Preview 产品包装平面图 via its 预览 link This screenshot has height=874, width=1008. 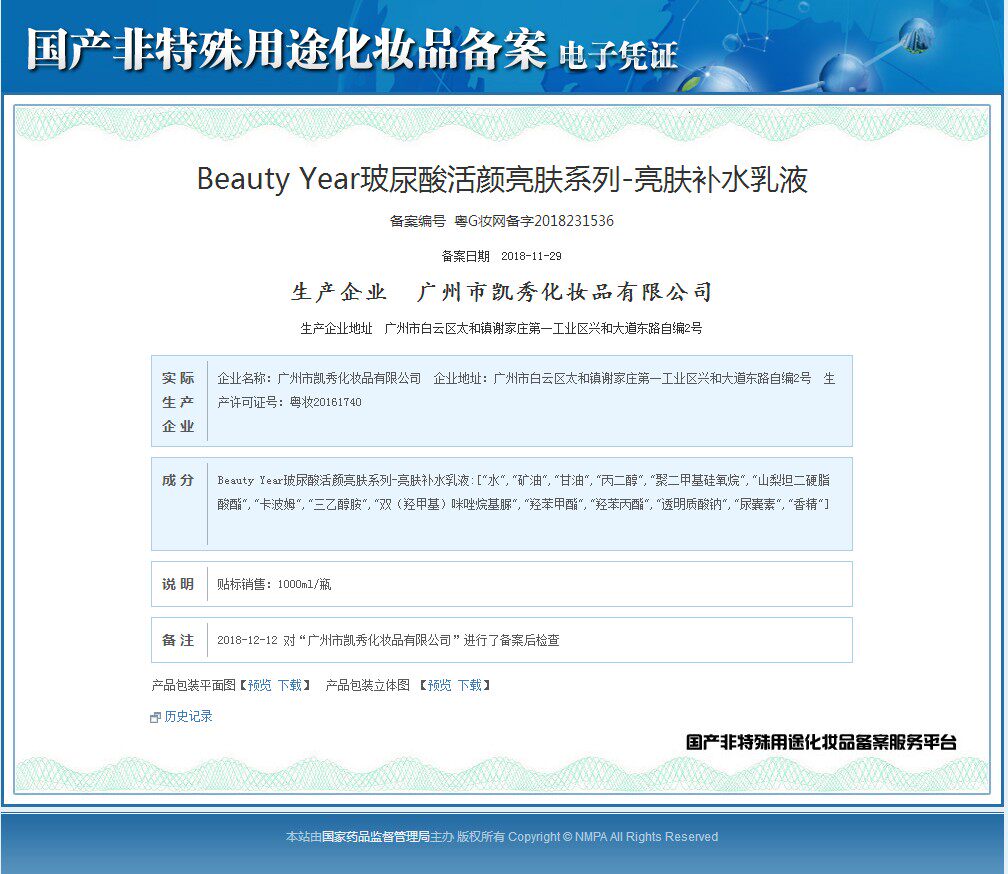click(x=260, y=686)
